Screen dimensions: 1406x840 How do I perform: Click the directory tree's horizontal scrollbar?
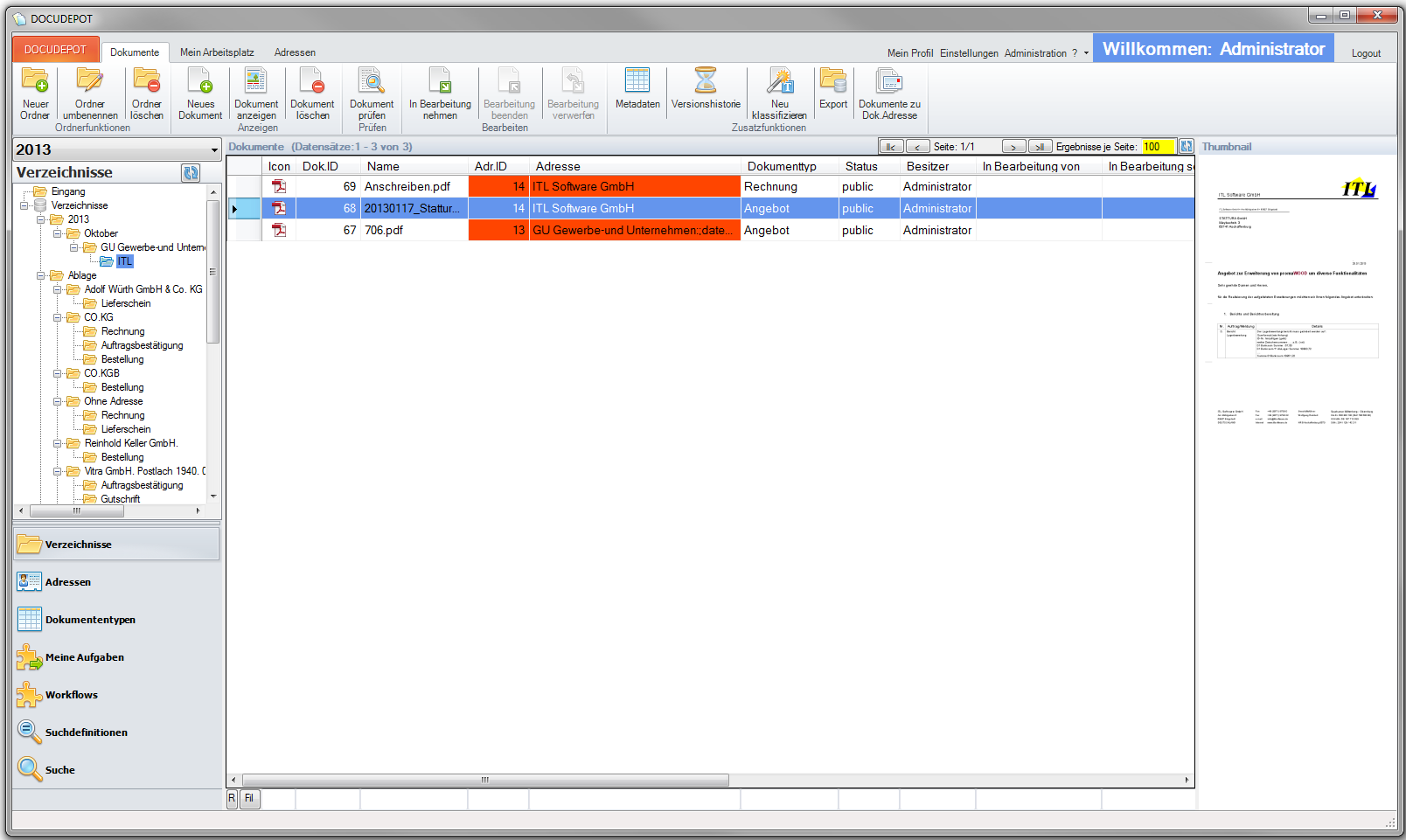point(77,510)
